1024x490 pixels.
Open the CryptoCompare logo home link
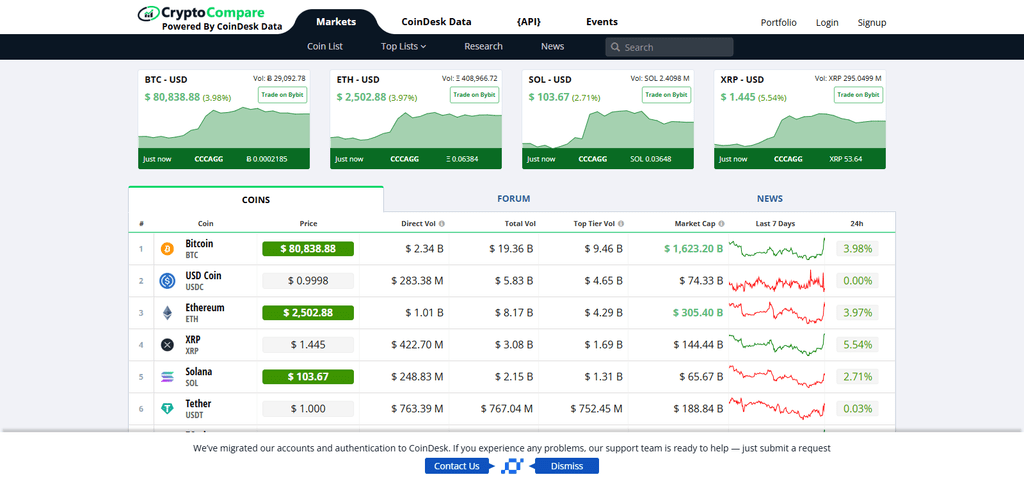tap(210, 20)
